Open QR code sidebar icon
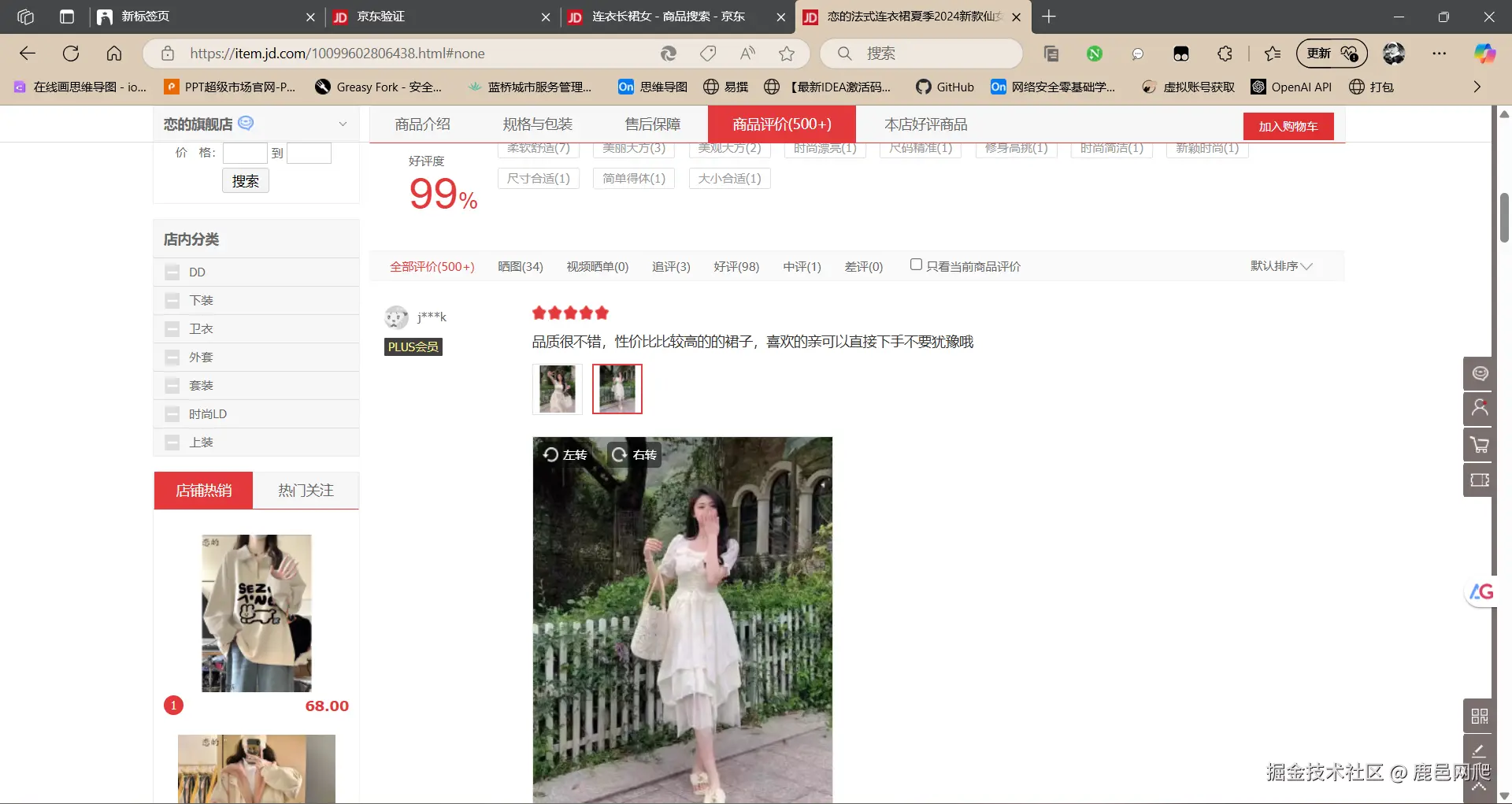The width and height of the screenshot is (1512, 804). click(1480, 716)
